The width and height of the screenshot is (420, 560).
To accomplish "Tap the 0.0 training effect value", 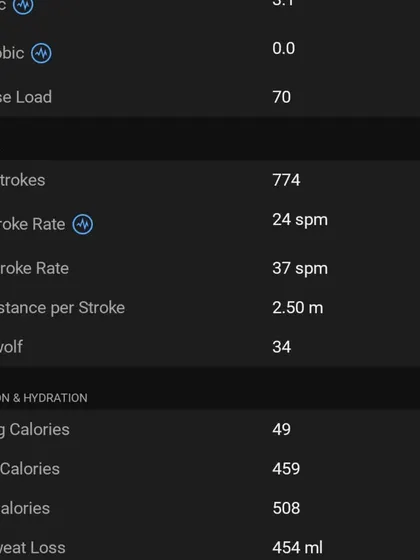I will (284, 49).
